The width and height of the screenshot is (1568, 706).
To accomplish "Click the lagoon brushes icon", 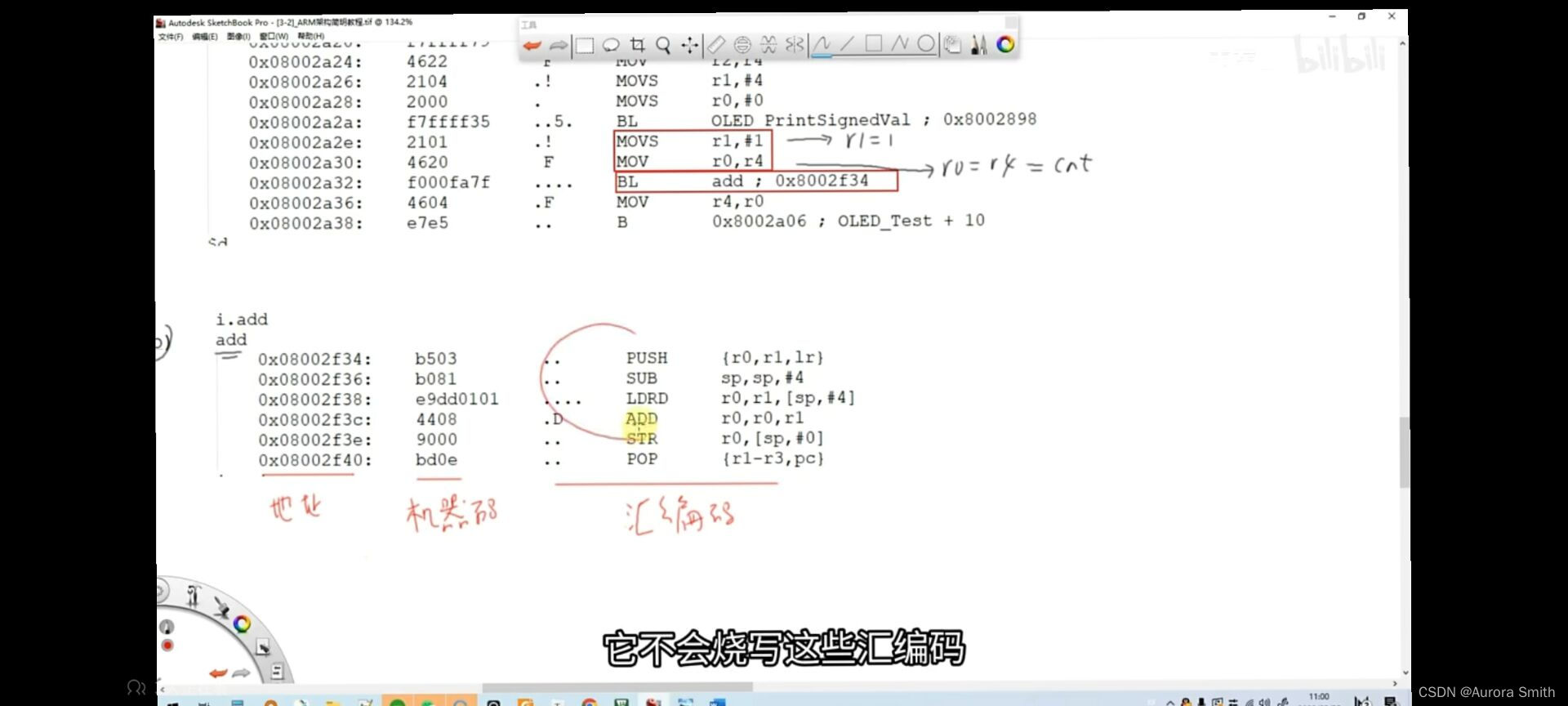I will [221, 606].
